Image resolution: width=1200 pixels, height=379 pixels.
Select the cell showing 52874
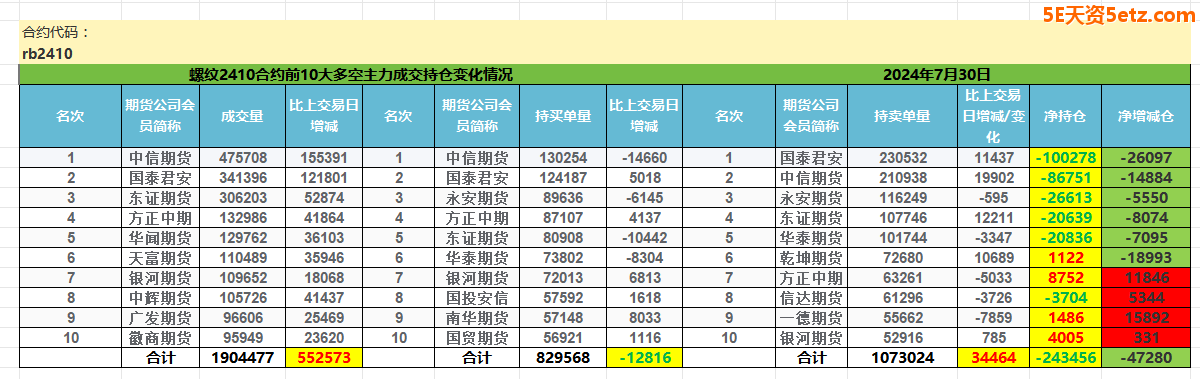point(323,198)
